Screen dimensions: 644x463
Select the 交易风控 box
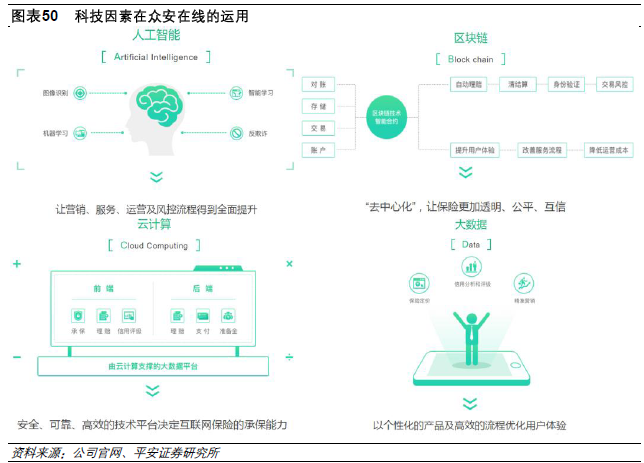coord(615,85)
